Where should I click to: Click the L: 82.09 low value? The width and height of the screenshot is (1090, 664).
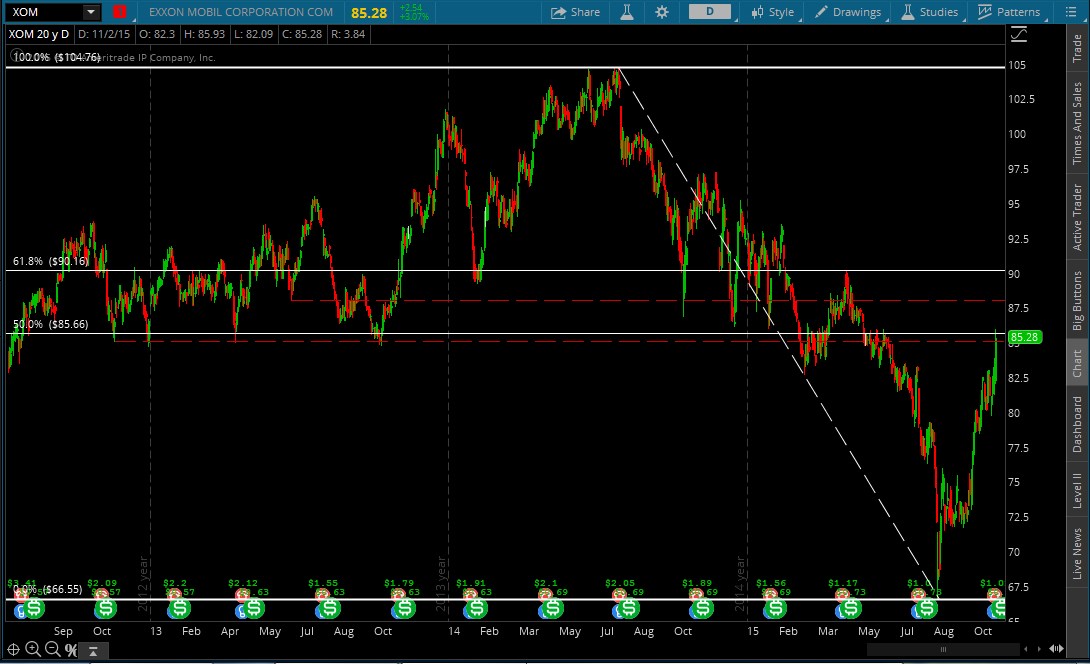(x=254, y=34)
